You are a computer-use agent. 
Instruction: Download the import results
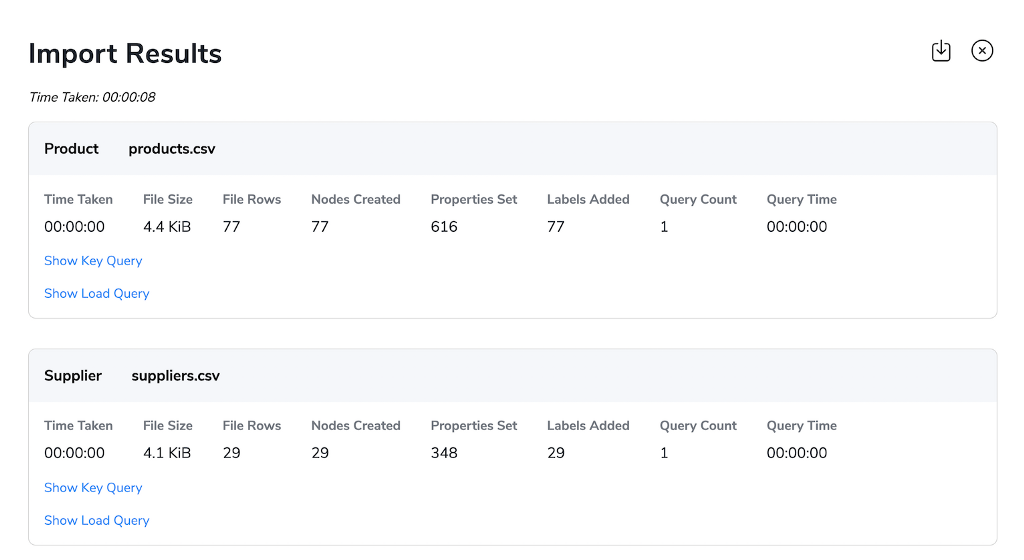(940, 51)
